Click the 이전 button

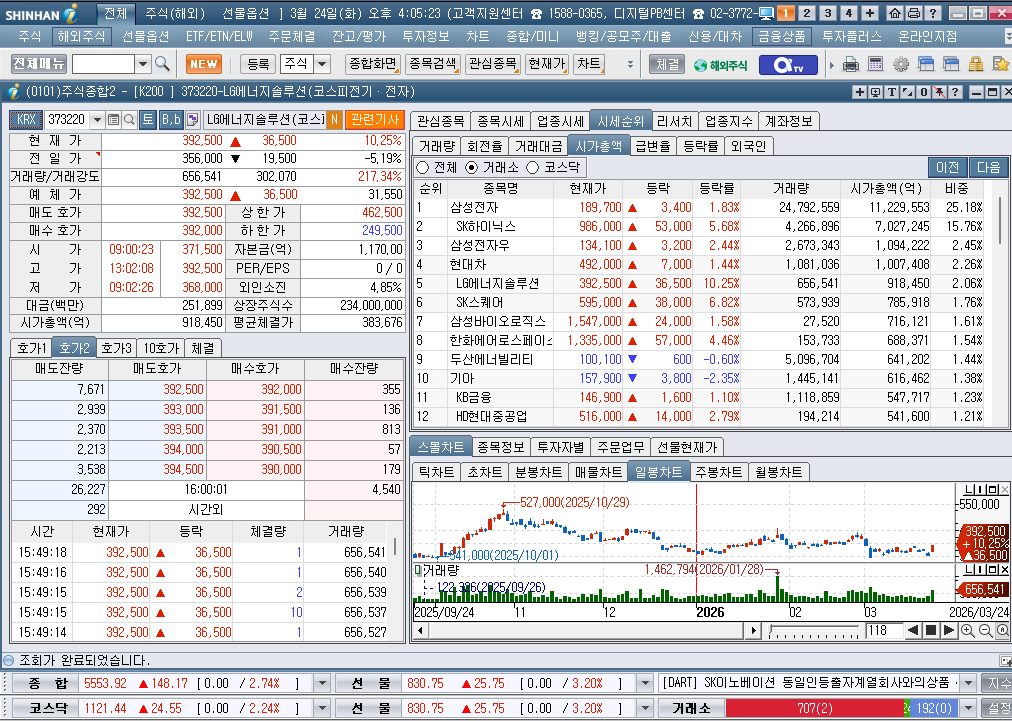click(947, 167)
